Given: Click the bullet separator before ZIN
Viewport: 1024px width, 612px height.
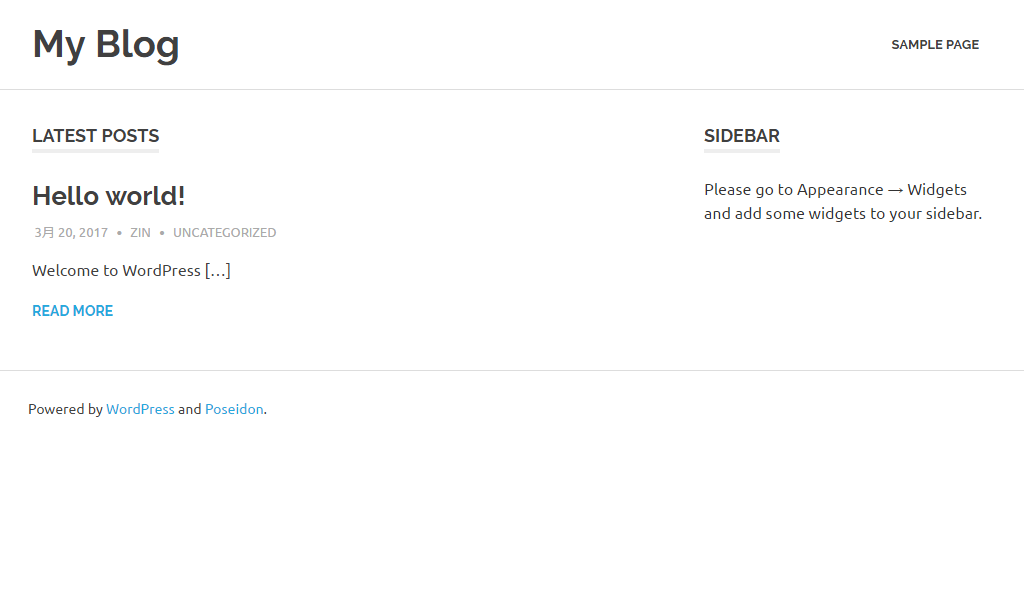Looking at the screenshot, I should [x=119, y=233].
